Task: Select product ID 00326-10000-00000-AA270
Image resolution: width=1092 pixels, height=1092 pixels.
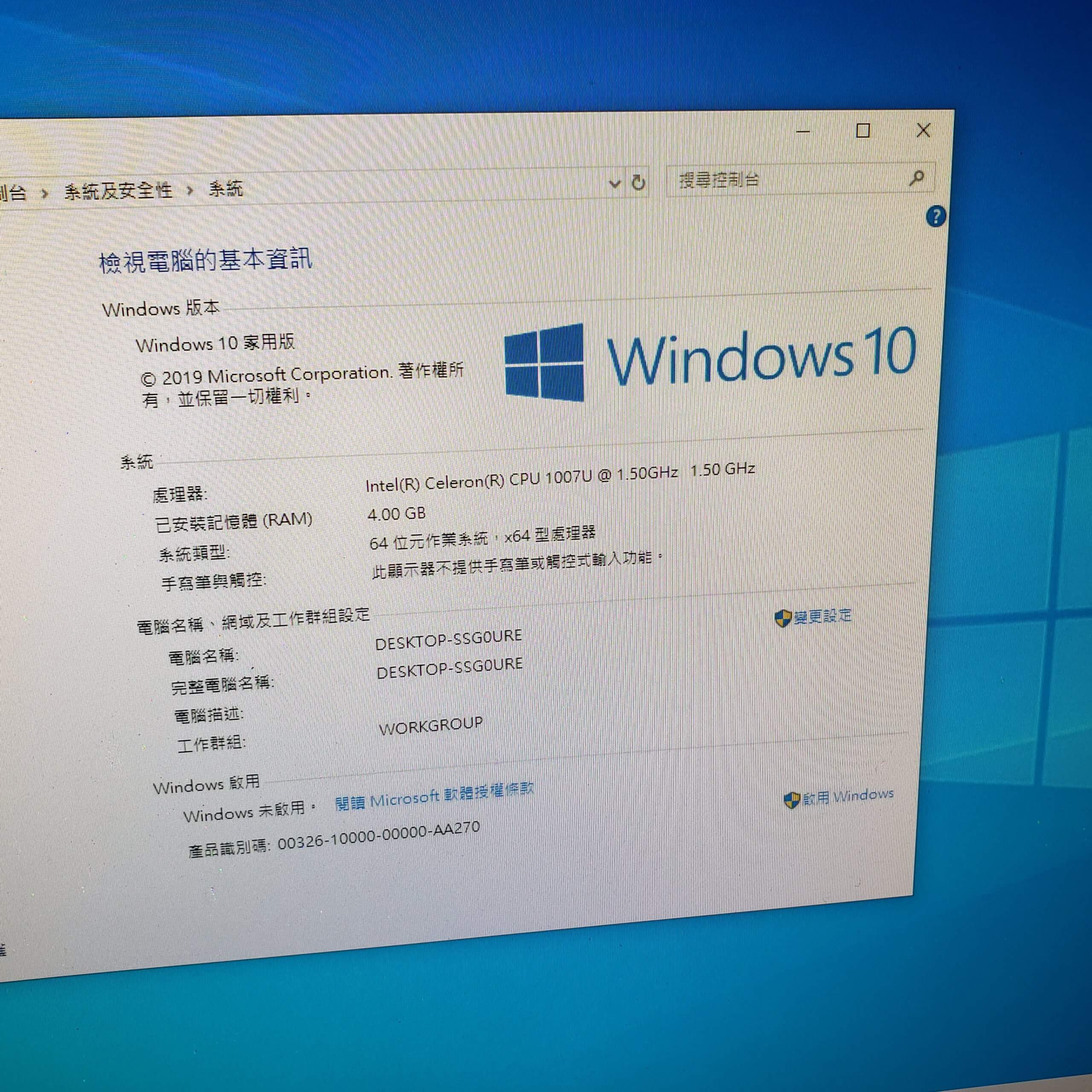Action: (379, 836)
